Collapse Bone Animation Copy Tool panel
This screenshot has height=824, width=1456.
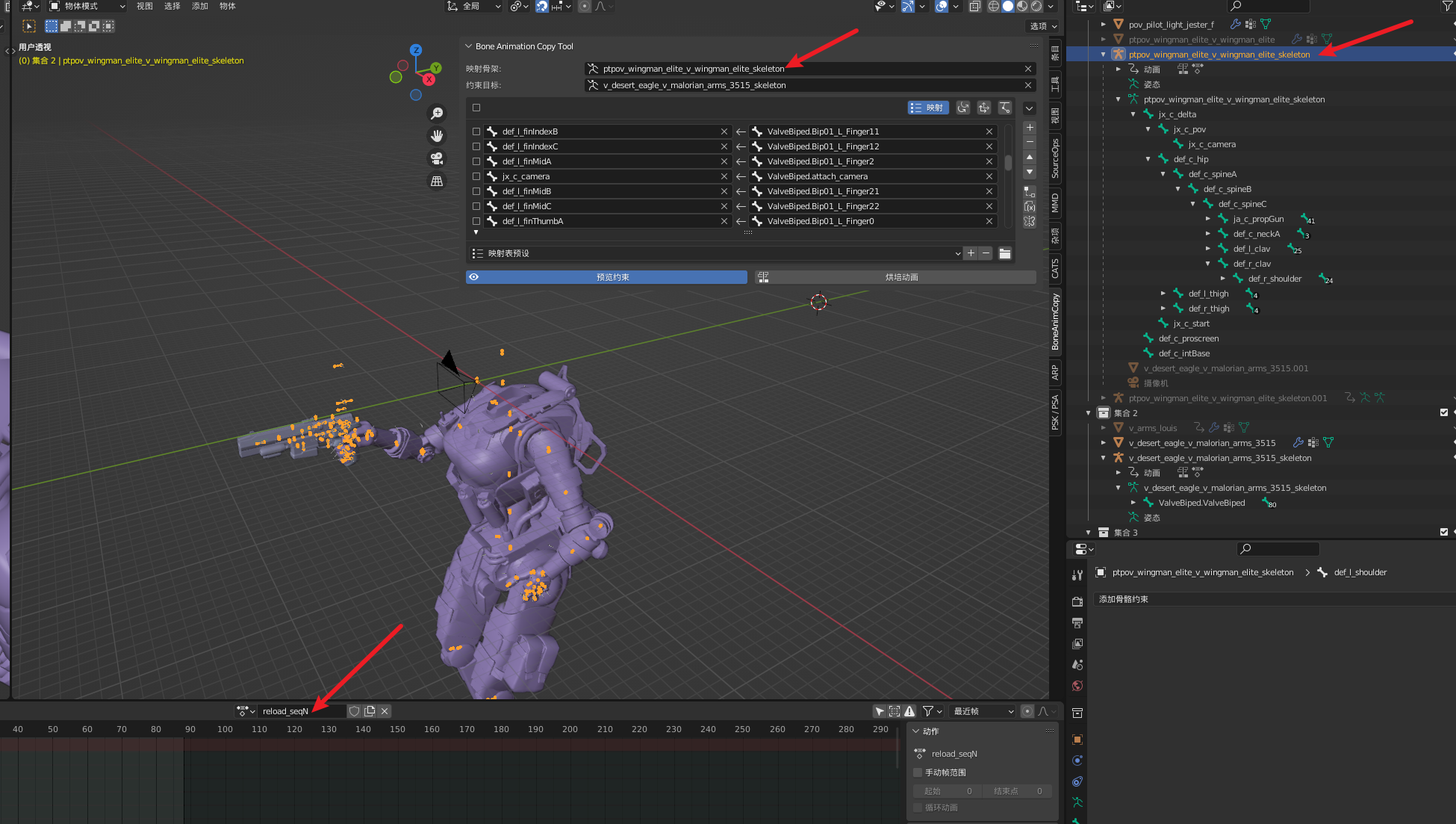click(x=469, y=46)
